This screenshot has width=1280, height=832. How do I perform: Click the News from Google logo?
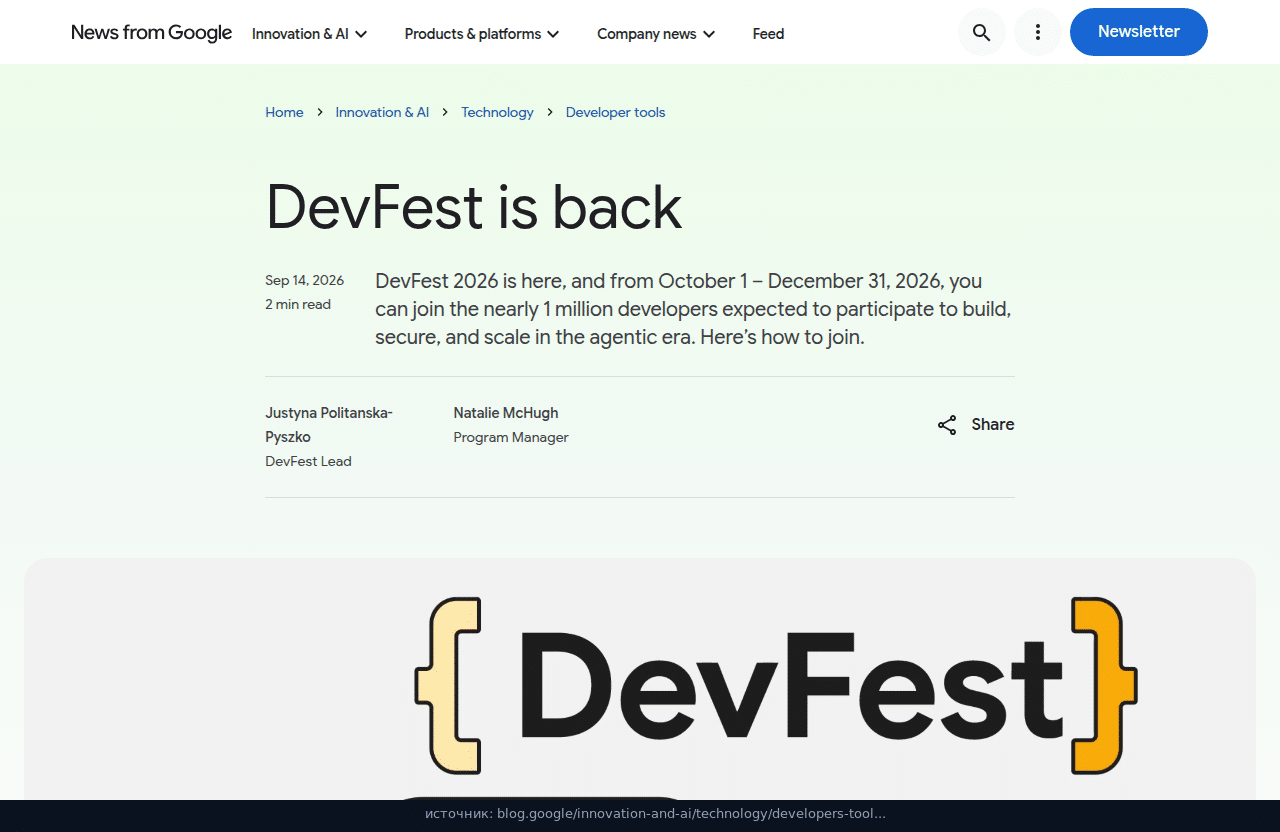[x=151, y=33]
